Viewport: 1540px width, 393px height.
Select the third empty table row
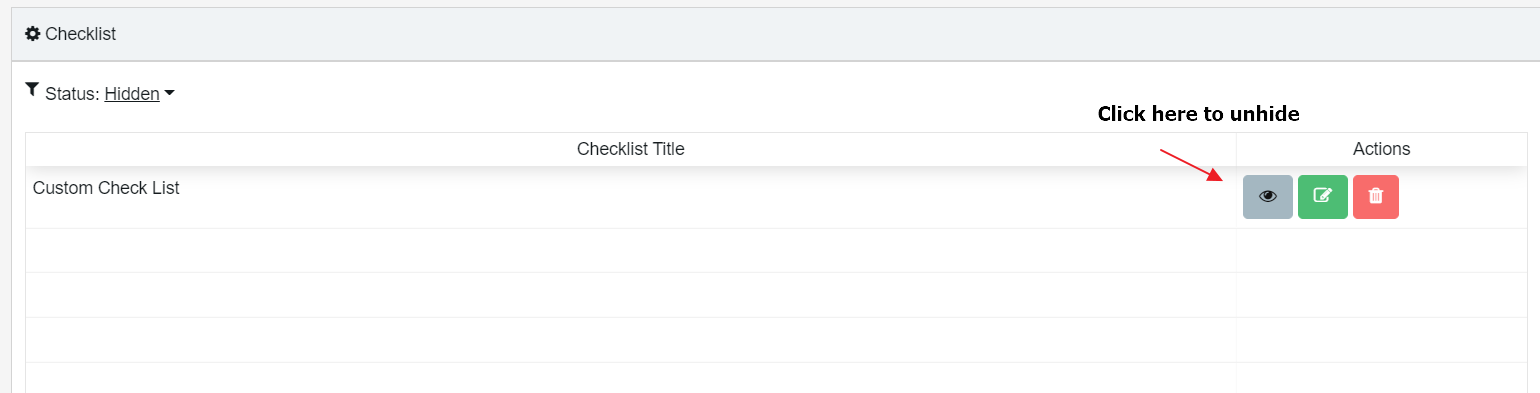click(776, 340)
